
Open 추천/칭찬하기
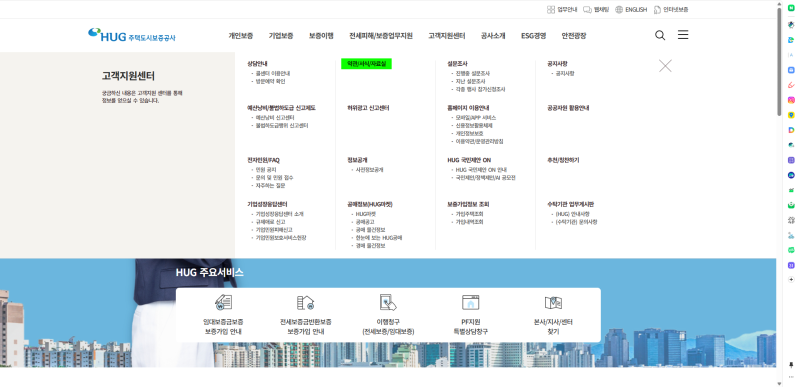563,160
